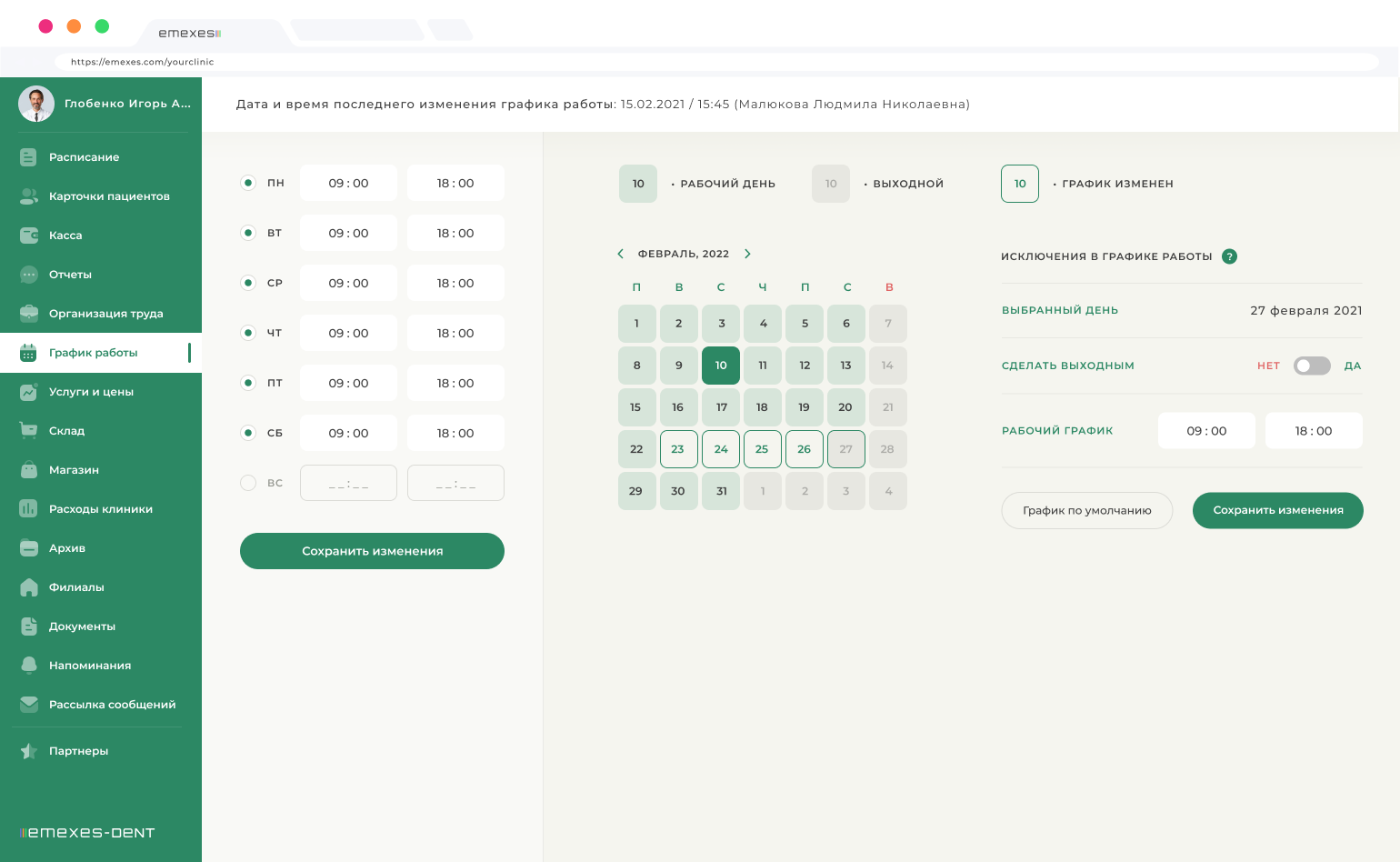
Task: Click the emexes-dent logo at bottom
Action: [87, 832]
